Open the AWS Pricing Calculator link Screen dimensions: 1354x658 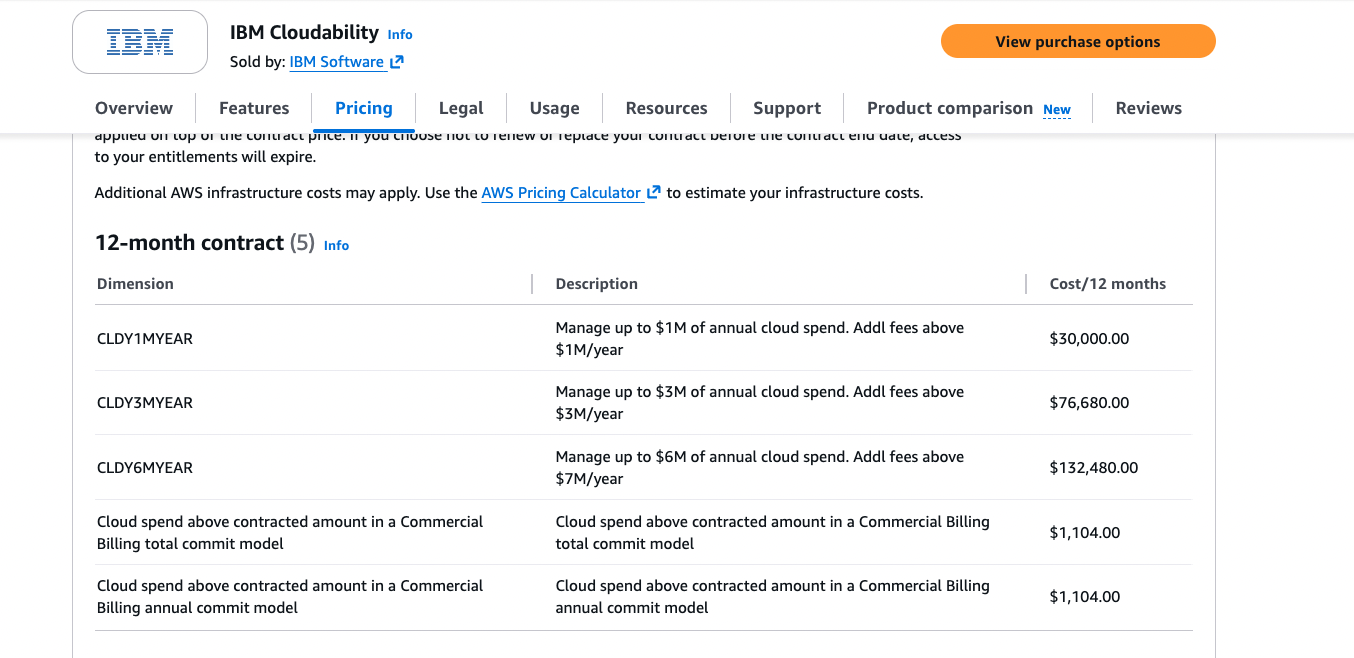(x=560, y=192)
